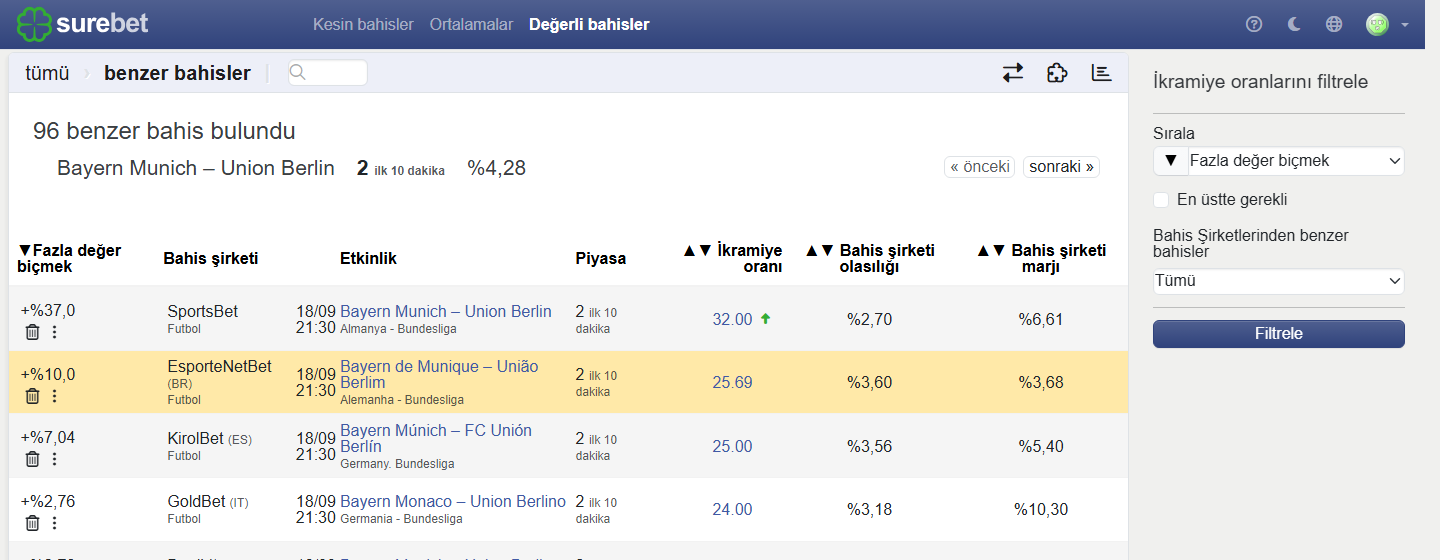Open the puzzle piece extension icon
The width and height of the screenshot is (1440, 560).
point(1057,73)
